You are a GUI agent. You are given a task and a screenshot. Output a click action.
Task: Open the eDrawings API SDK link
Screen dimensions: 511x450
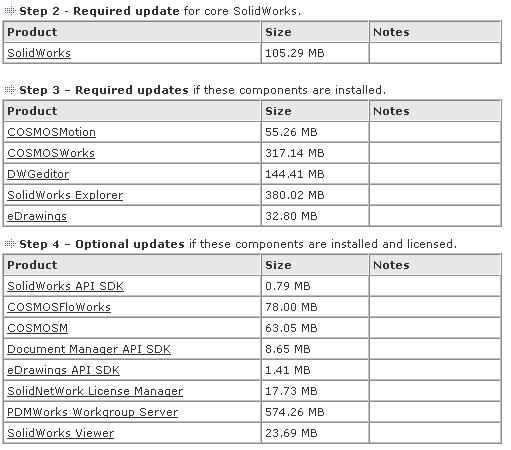[63, 370]
